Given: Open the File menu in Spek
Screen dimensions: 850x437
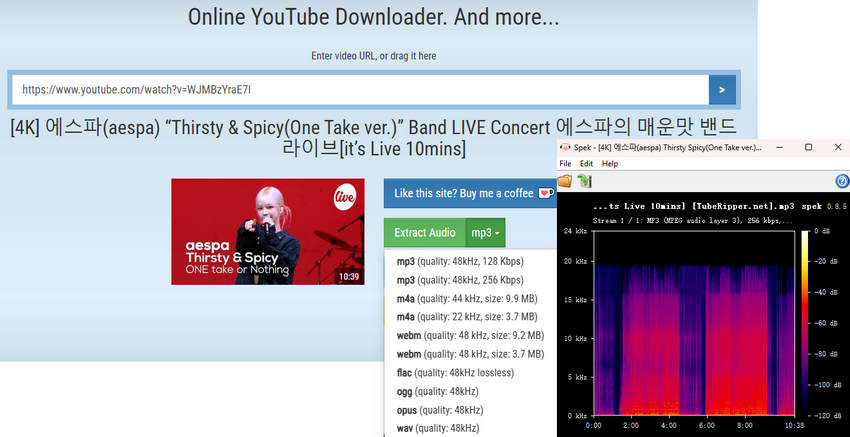Looking at the screenshot, I should pos(565,164).
